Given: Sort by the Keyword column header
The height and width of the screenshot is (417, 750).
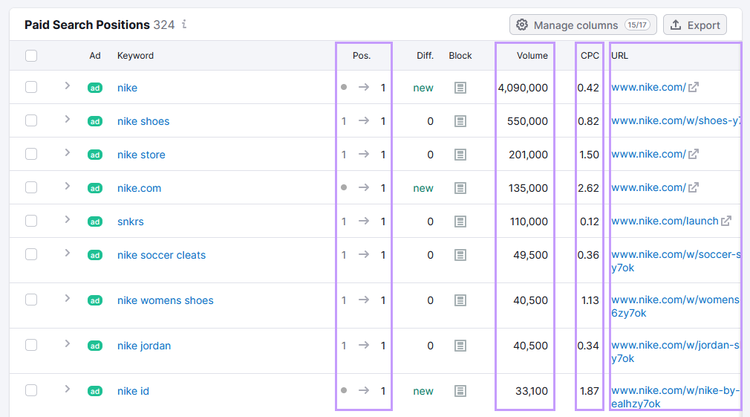Looking at the screenshot, I should [135, 56].
